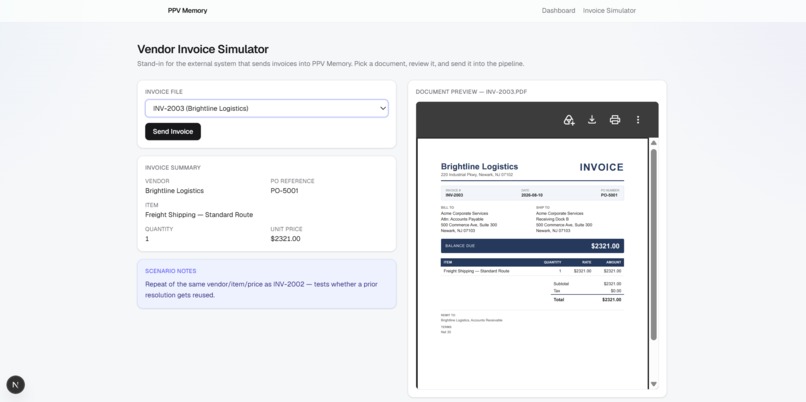Click the INVOICE heading in the PDF
Image resolution: width=806 pixels, height=402 pixels.
click(x=601, y=167)
